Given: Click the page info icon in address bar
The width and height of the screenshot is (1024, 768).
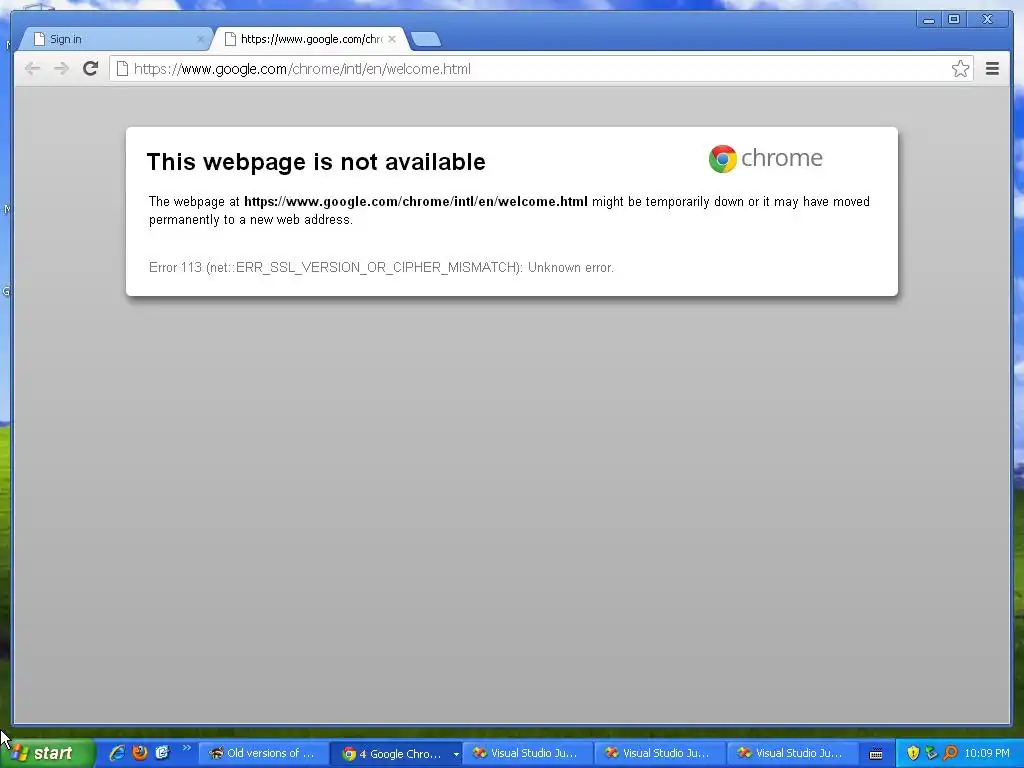Looking at the screenshot, I should (x=122, y=69).
